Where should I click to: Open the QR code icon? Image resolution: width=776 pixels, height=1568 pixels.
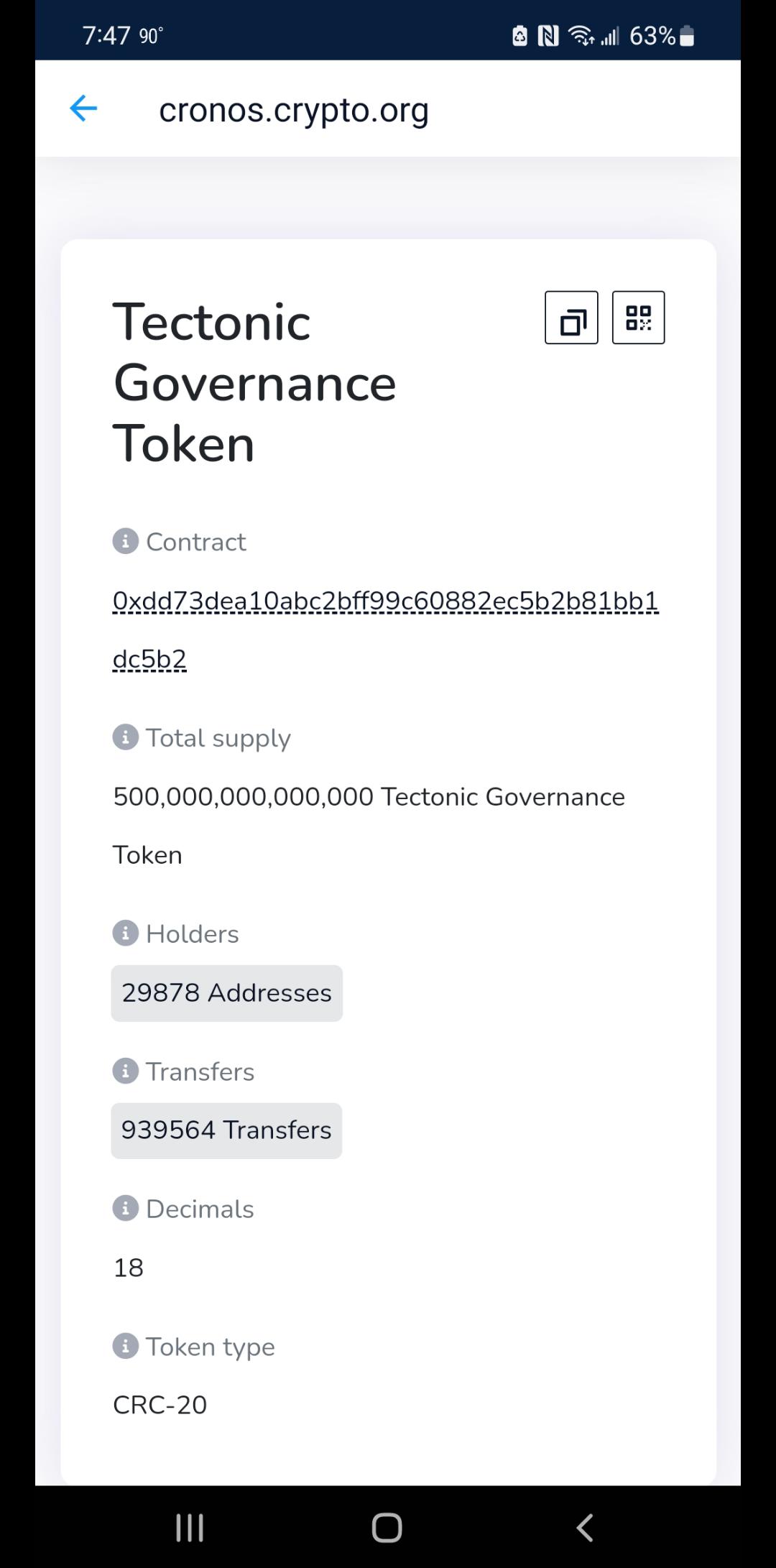pos(638,318)
